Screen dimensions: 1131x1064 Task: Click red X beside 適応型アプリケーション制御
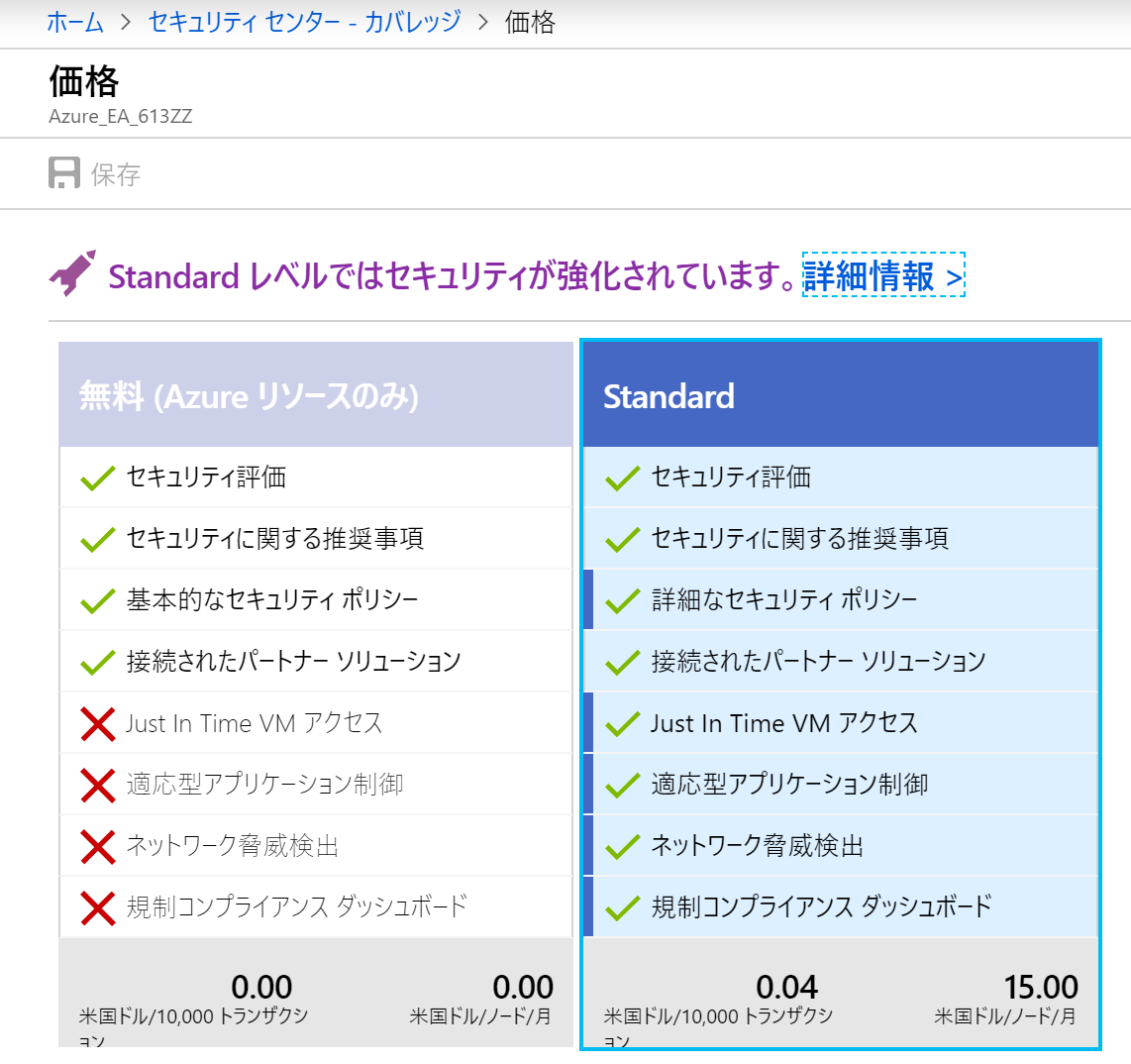click(98, 785)
